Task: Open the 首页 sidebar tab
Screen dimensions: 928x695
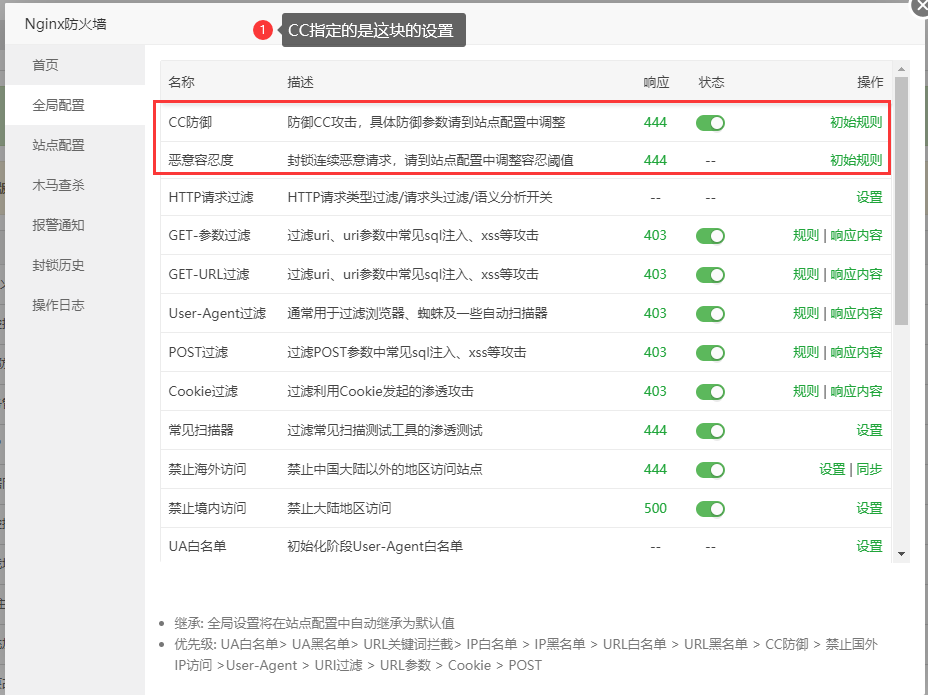Action: 46,65
